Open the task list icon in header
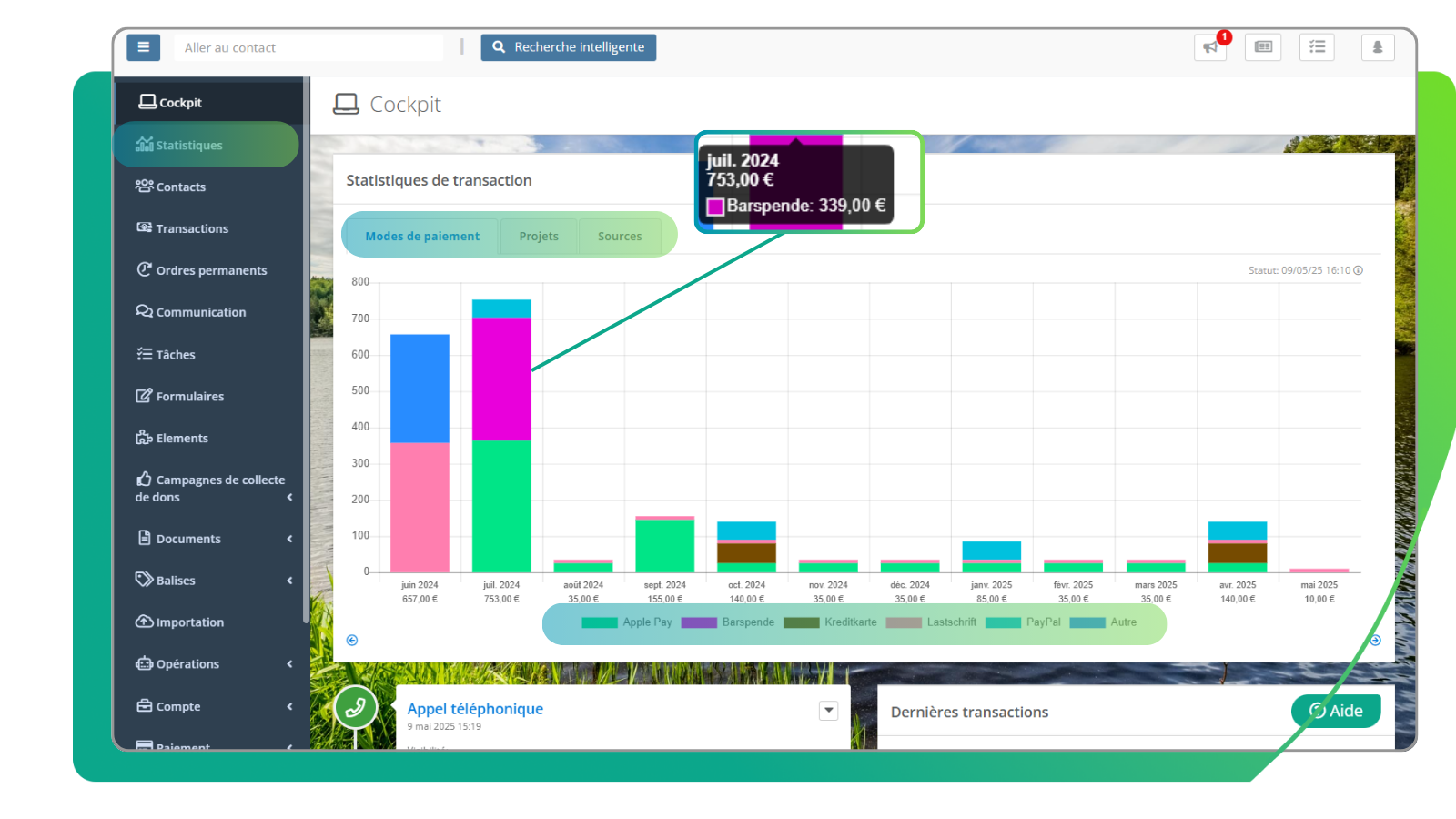The width and height of the screenshot is (1456, 819). click(x=1317, y=47)
